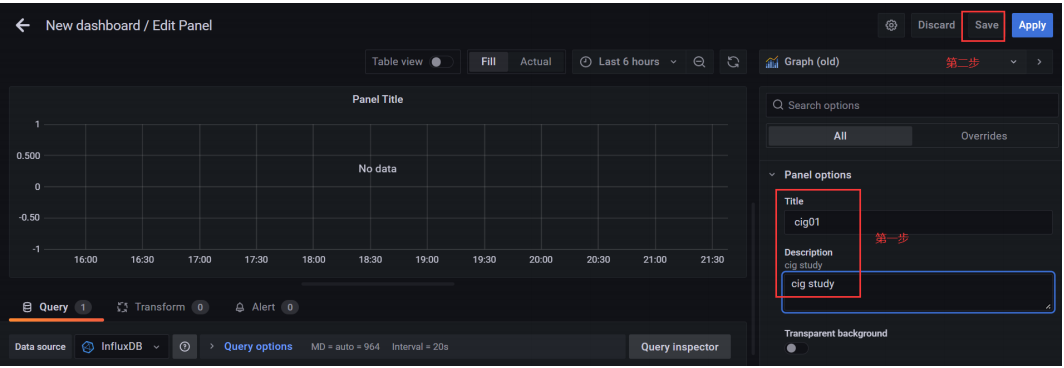Click the clock icon in time picker
1064x368 pixels.
[x=586, y=62]
